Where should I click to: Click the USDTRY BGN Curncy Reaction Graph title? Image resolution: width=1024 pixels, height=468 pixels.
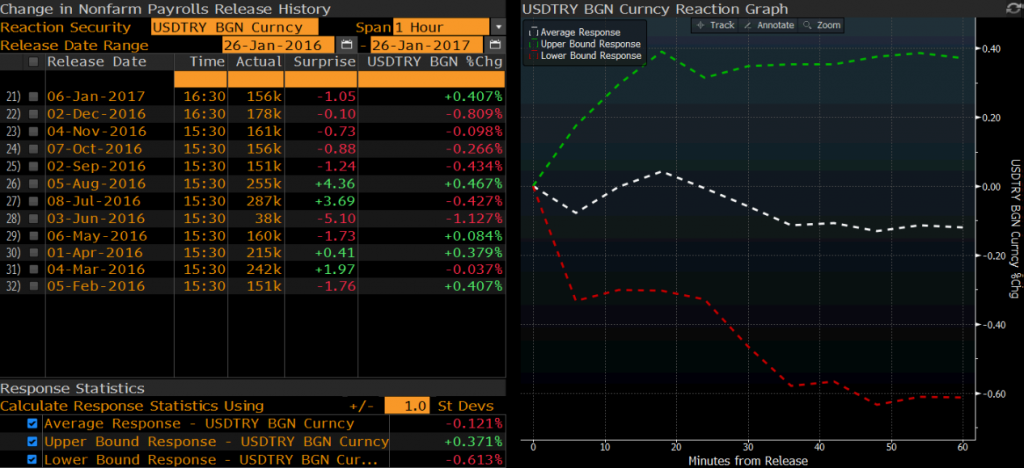pyautogui.click(x=656, y=8)
